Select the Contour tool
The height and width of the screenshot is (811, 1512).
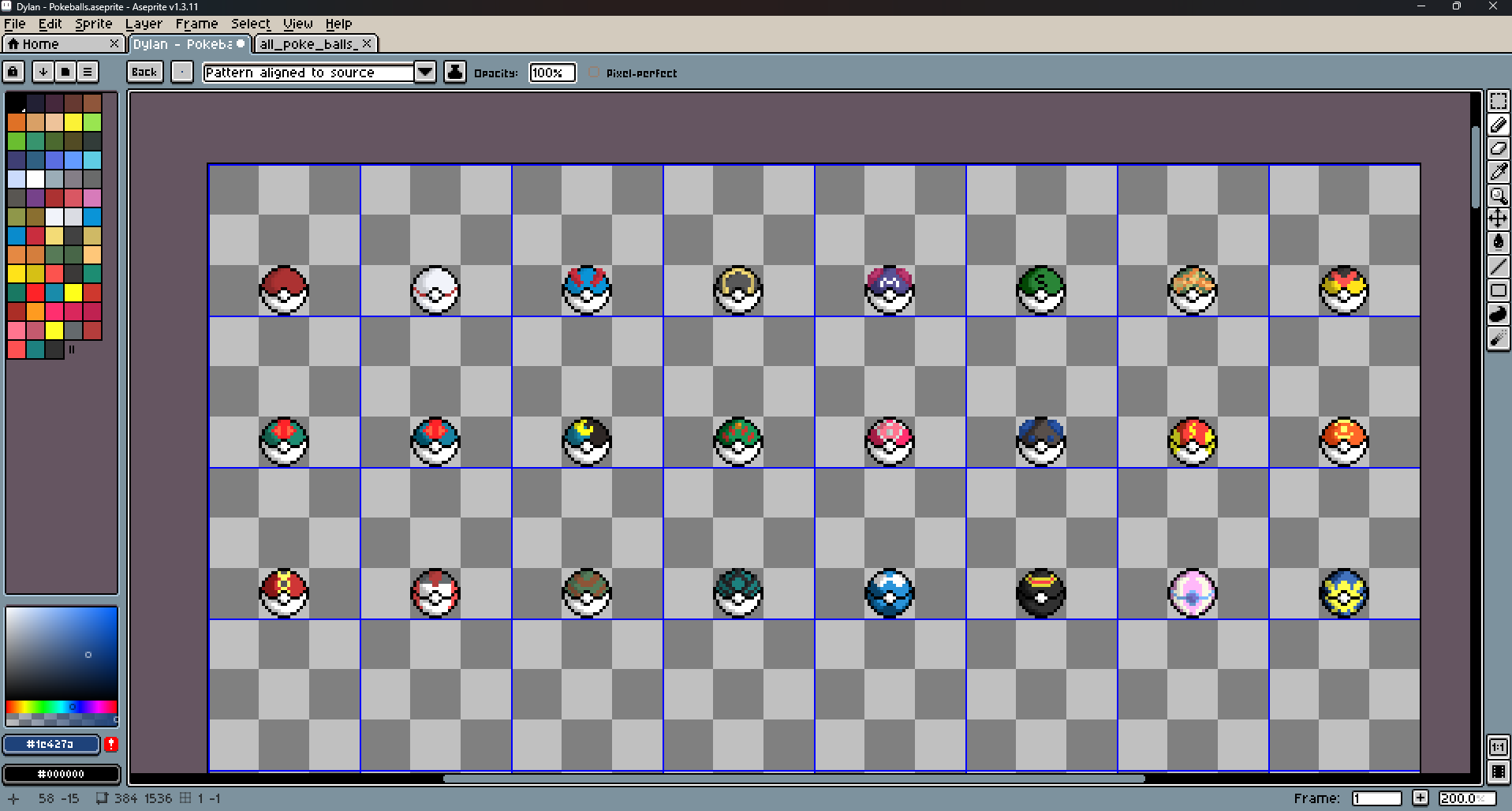pyautogui.click(x=1498, y=314)
